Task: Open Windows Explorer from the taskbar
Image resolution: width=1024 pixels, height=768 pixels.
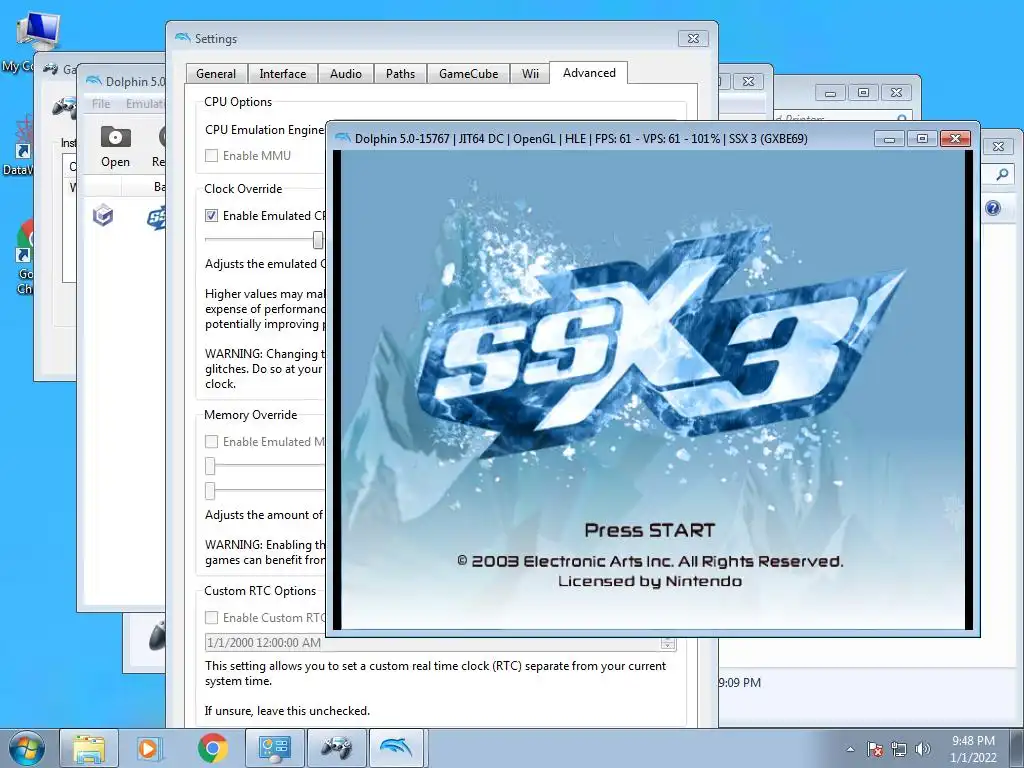Action: tap(89, 748)
